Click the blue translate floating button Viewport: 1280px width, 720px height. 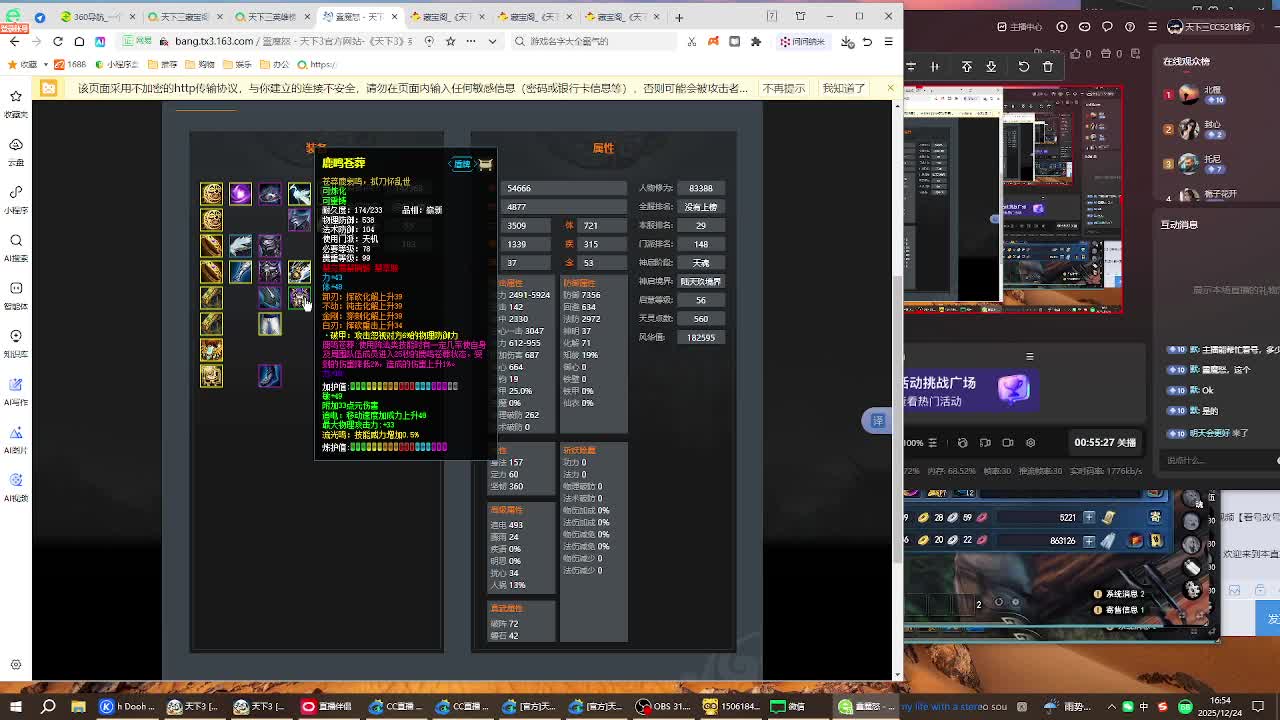(877, 421)
